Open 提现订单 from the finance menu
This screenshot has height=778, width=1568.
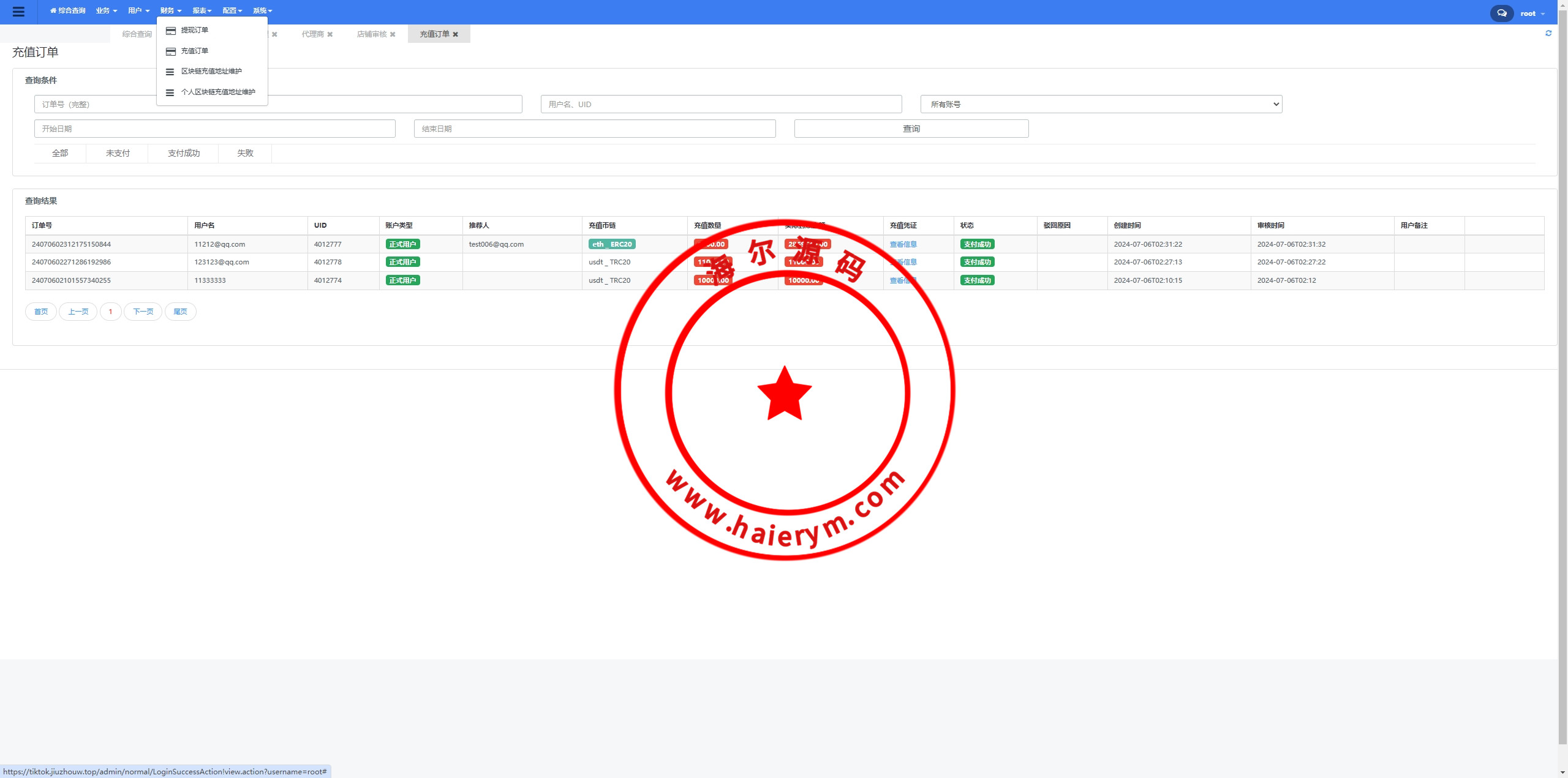coord(194,30)
